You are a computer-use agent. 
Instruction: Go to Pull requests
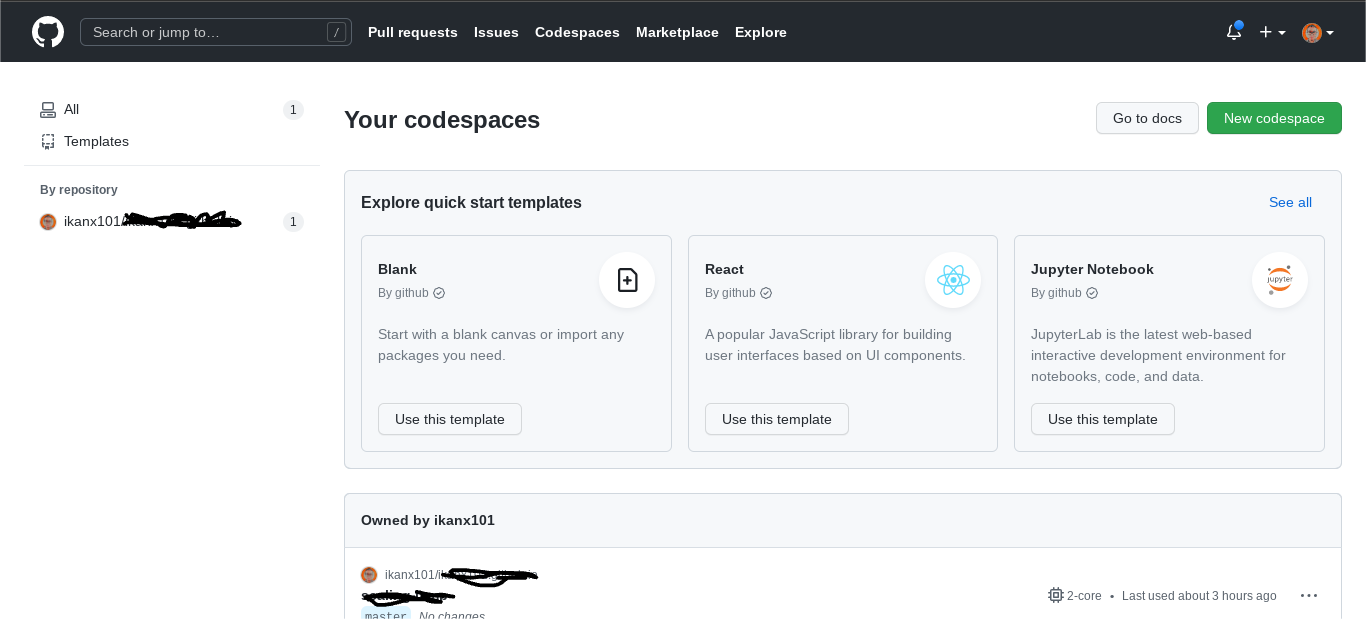coord(413,32)
